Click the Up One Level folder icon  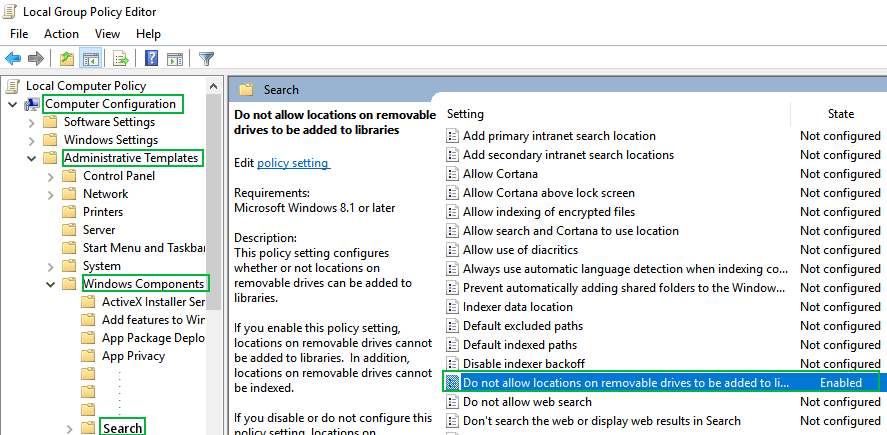[x=66, y=59]
